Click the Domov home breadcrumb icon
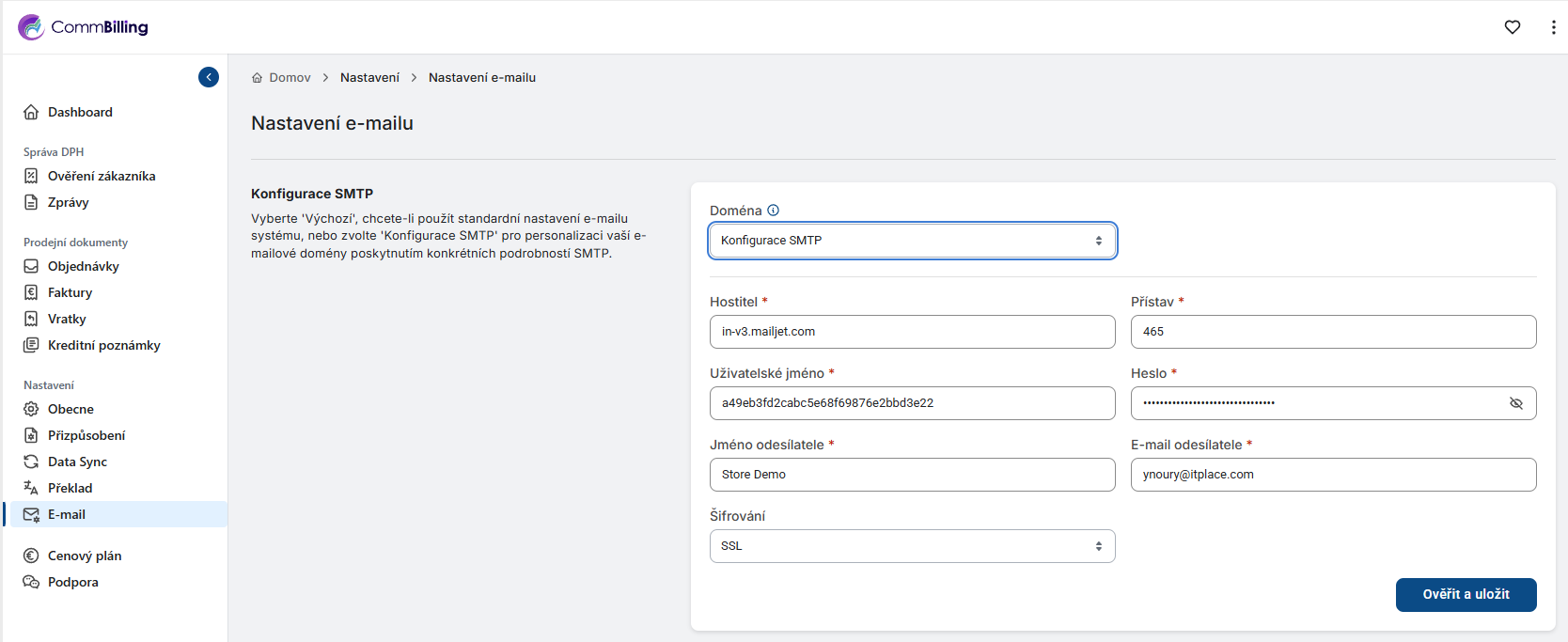 (258, 78)
